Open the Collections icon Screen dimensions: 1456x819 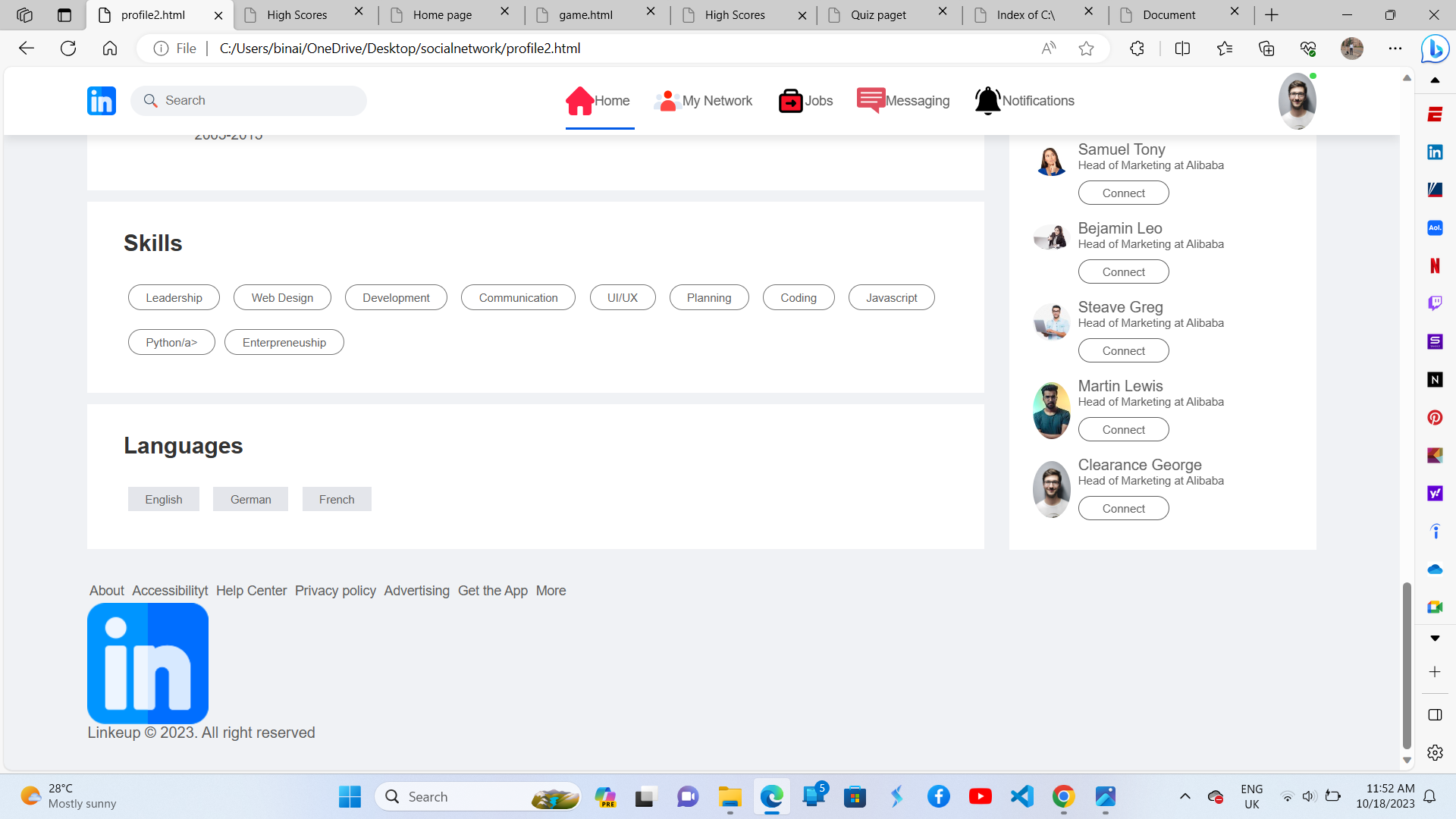(x=1266, y=49)
